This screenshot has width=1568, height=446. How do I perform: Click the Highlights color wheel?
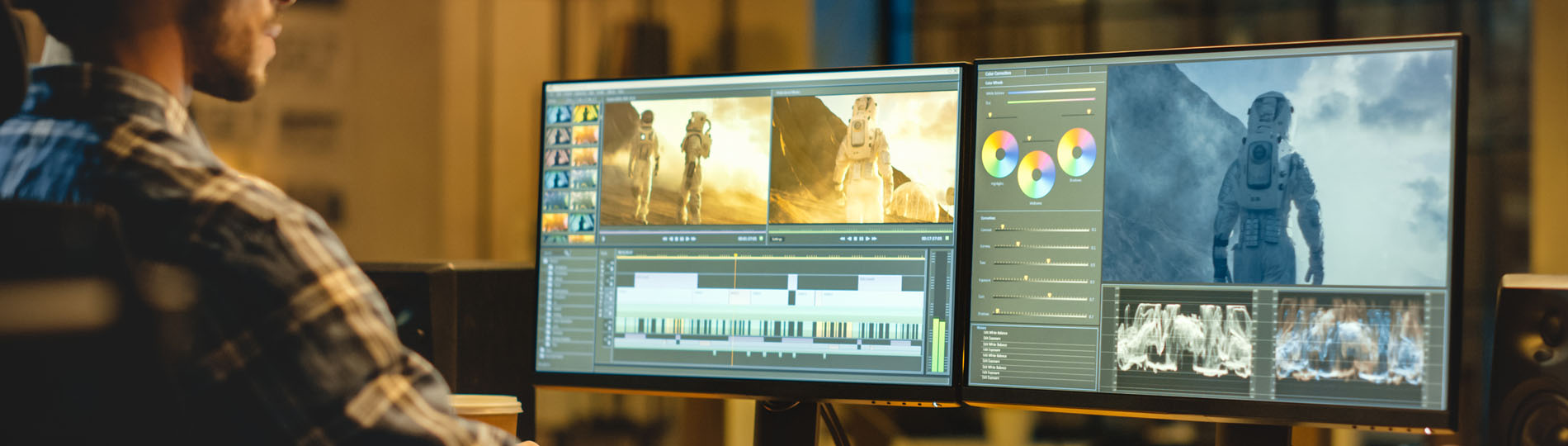pyautogui.click(x=999, y=154)
